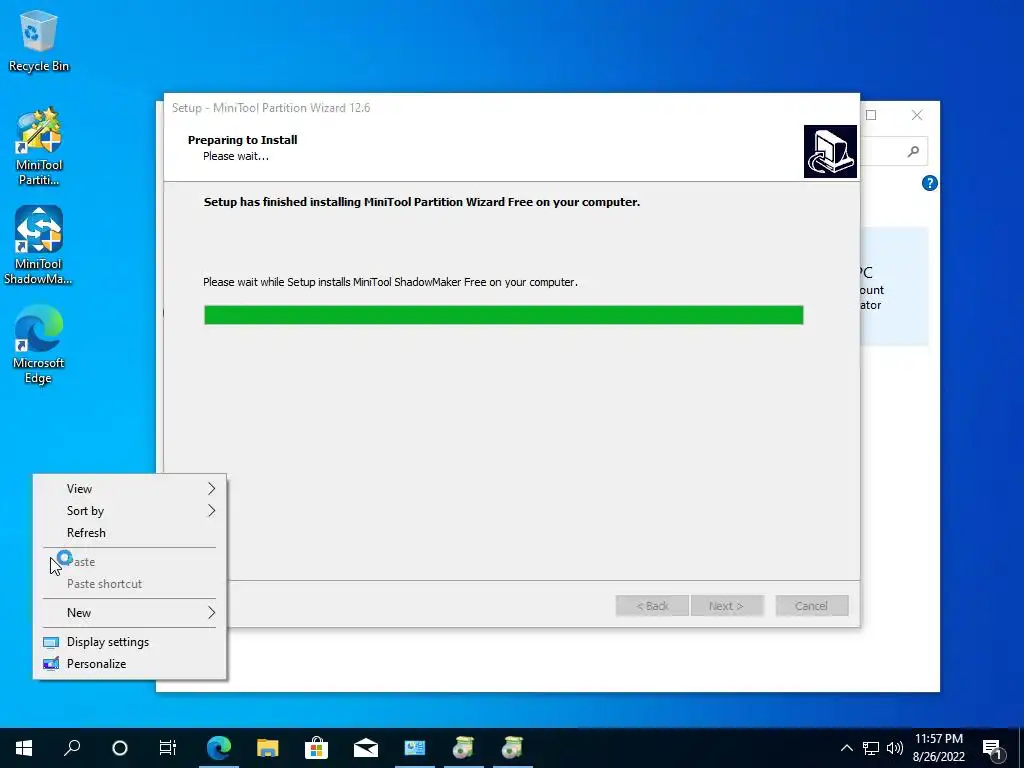Click the installer computer logo in setup header
The image size is (1024, 768).
point(829,151)
